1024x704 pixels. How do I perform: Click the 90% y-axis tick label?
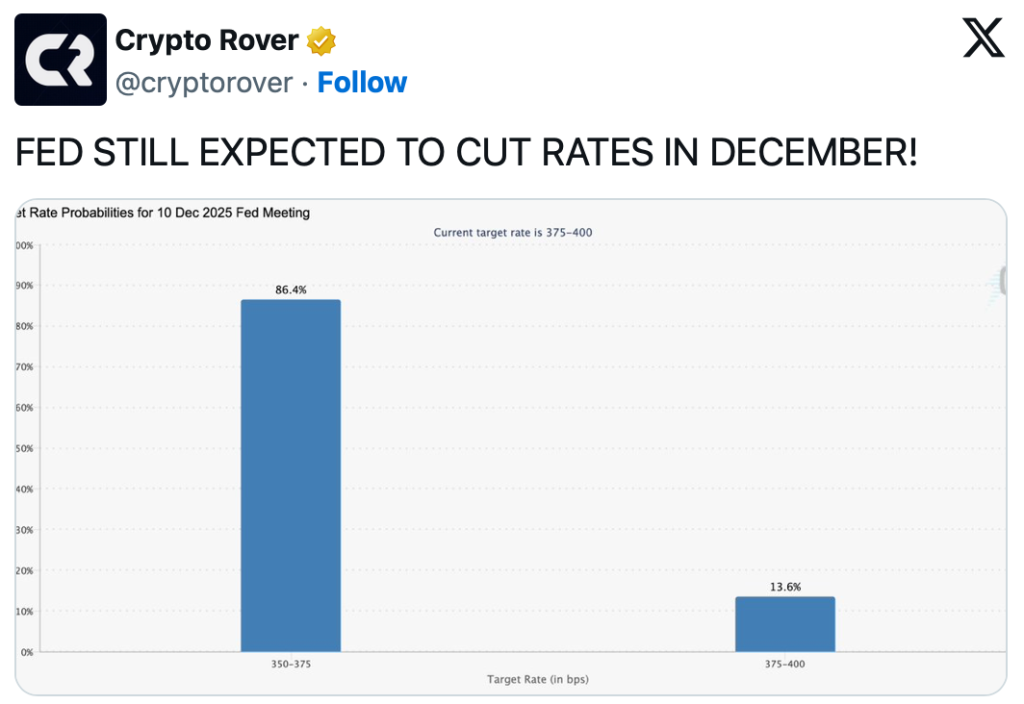pyautogui.click(x=24, y=285)
